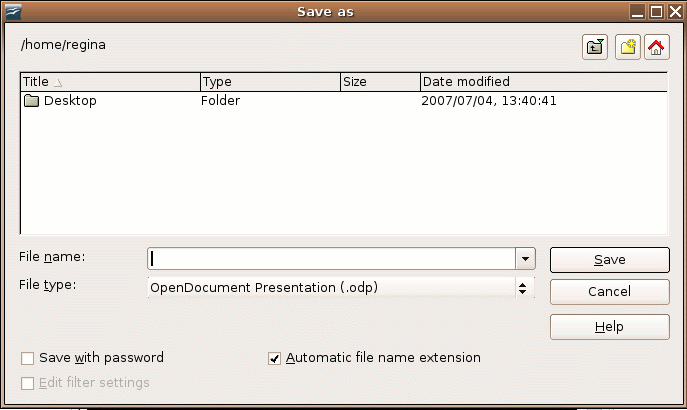Close the Save as dialog window
The image size is (687, 410).
pyautogui.click(x=675, y=11)
